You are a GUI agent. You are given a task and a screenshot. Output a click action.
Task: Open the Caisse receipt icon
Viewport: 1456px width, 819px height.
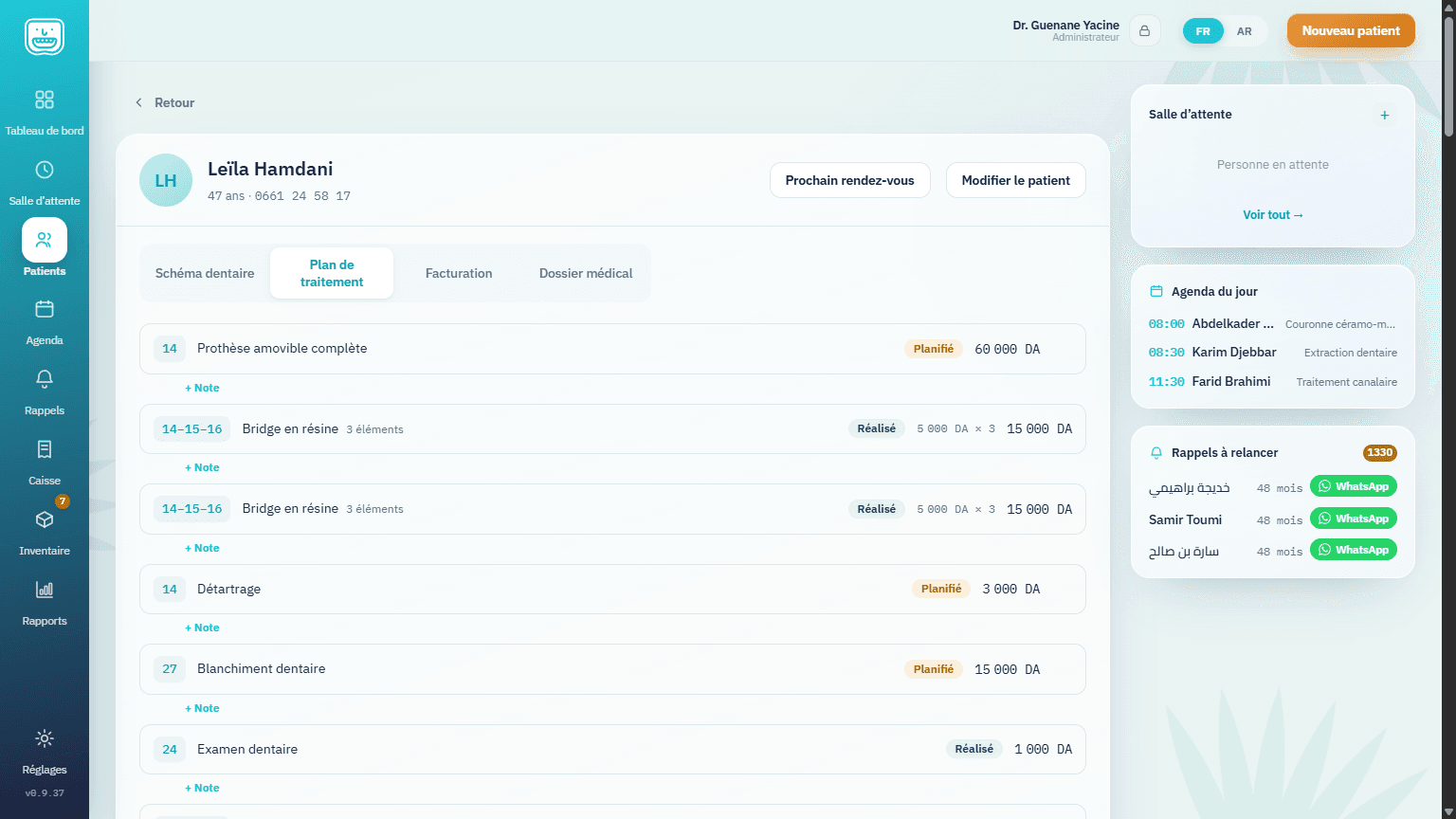click(45, 449)
